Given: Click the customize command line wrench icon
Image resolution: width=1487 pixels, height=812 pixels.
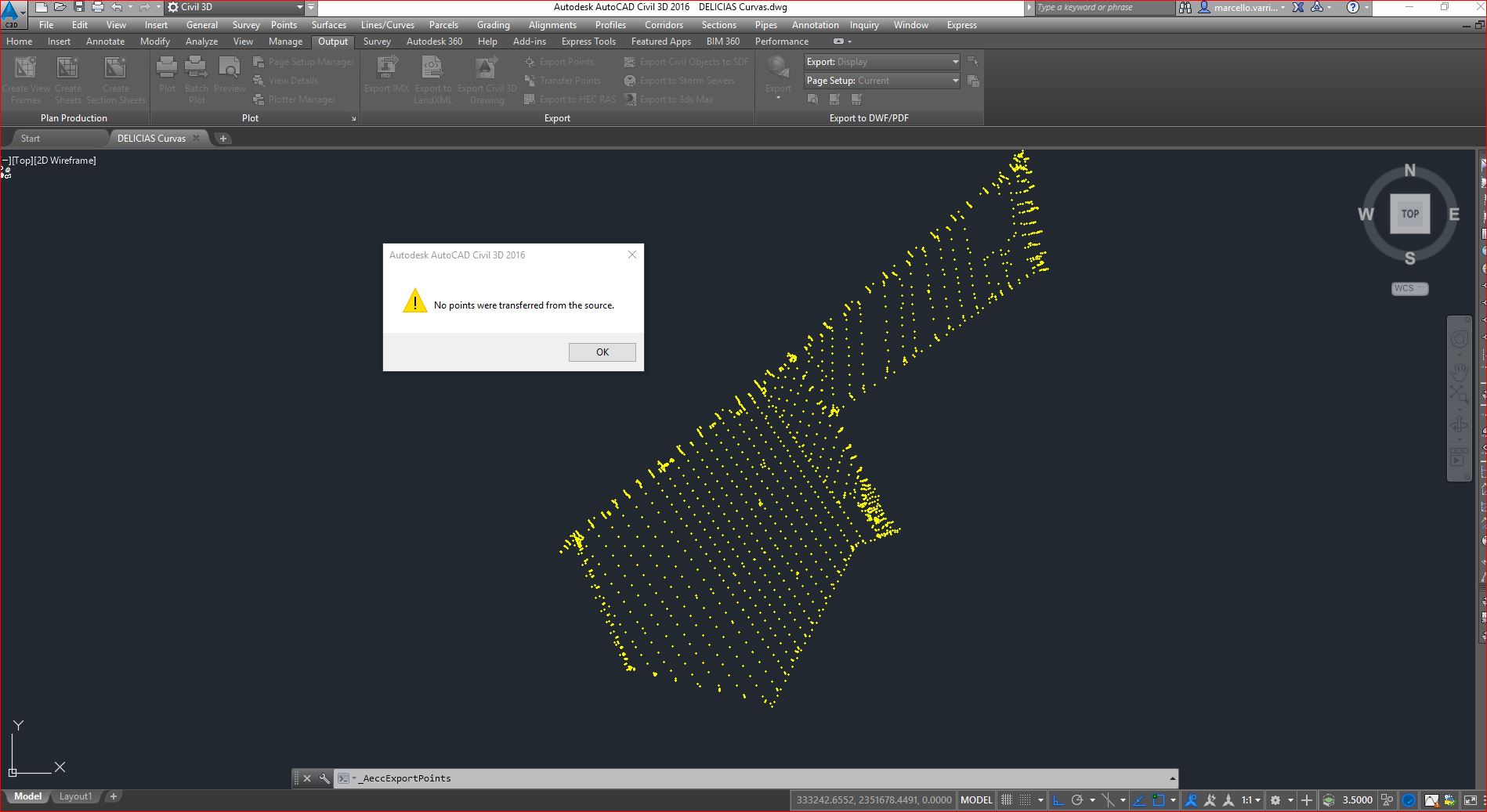Looking at the screenshot, I should click(324, 778).
